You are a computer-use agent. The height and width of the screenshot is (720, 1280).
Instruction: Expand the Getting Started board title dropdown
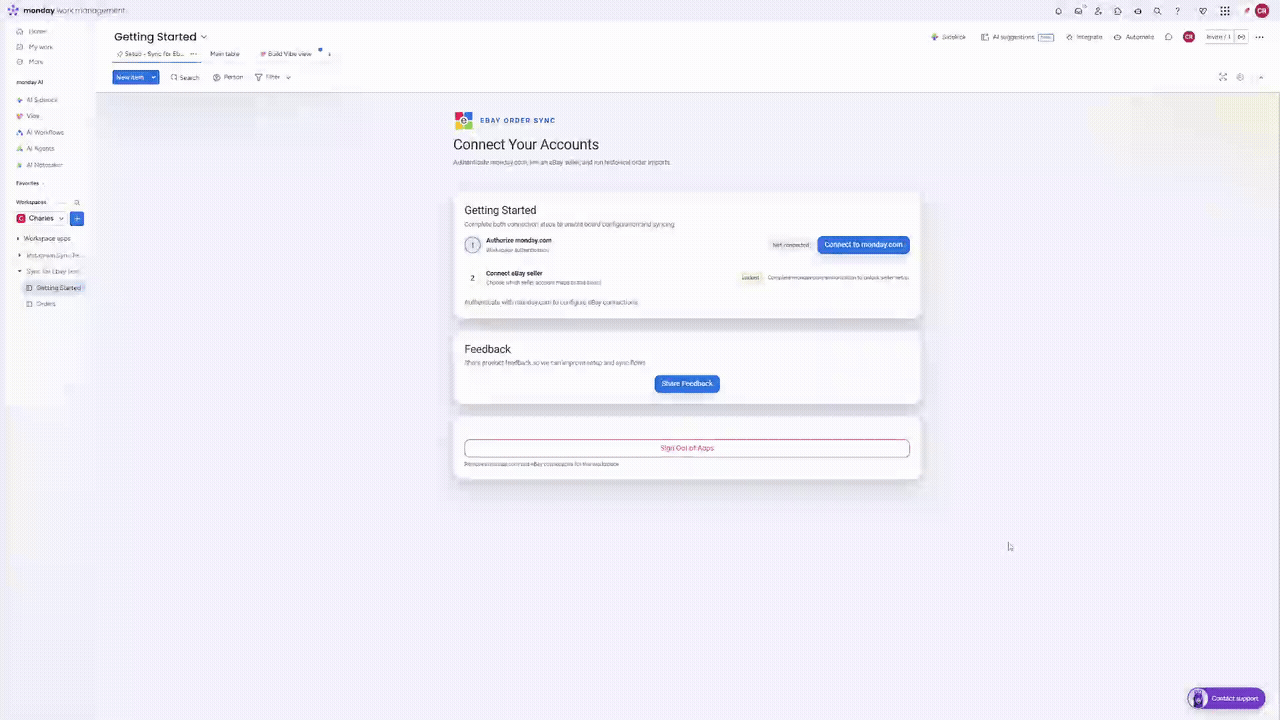(x=203, y=37)
